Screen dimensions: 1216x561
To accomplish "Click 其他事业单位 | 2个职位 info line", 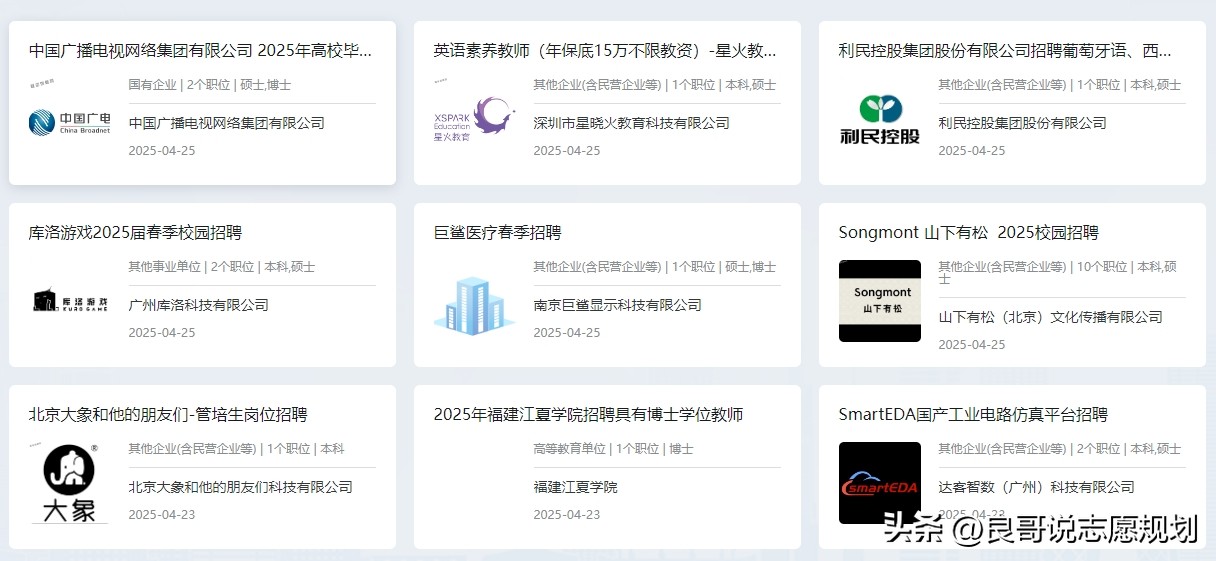I will (x=222, y=267).
